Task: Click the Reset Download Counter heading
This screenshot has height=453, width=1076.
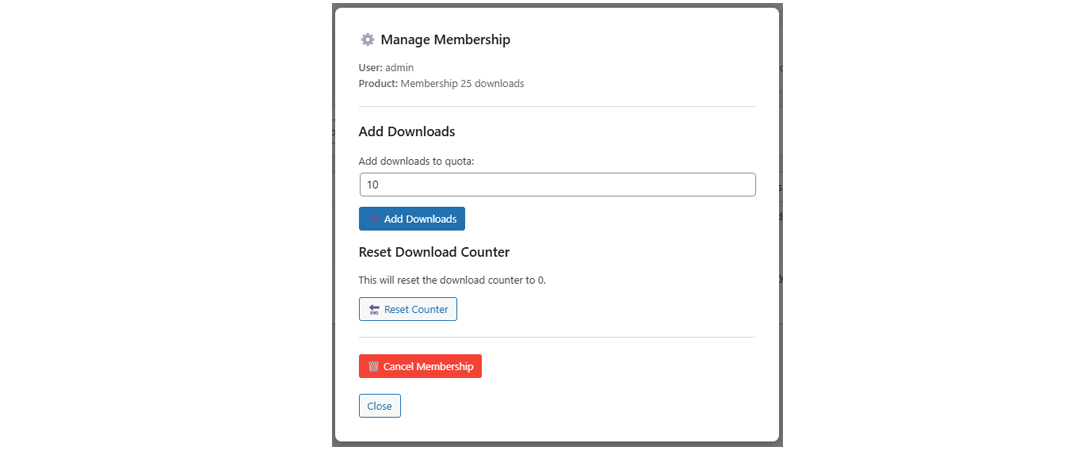Action: click(434, 252)
